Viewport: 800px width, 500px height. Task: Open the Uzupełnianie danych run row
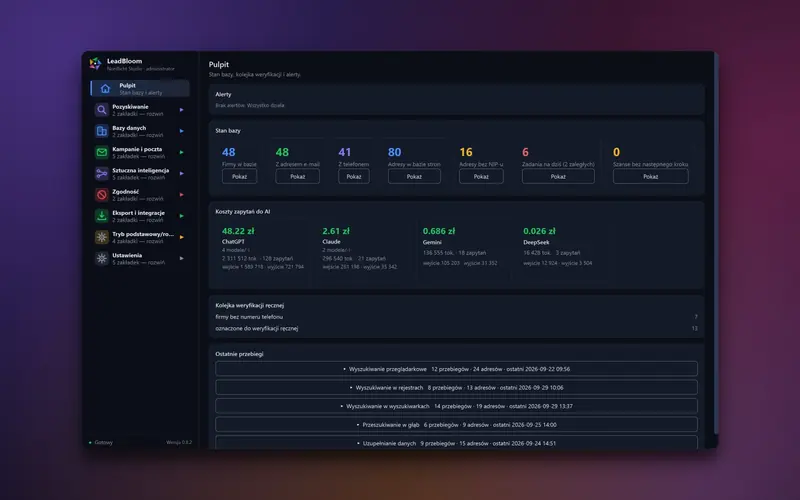[x=456, y=442]
